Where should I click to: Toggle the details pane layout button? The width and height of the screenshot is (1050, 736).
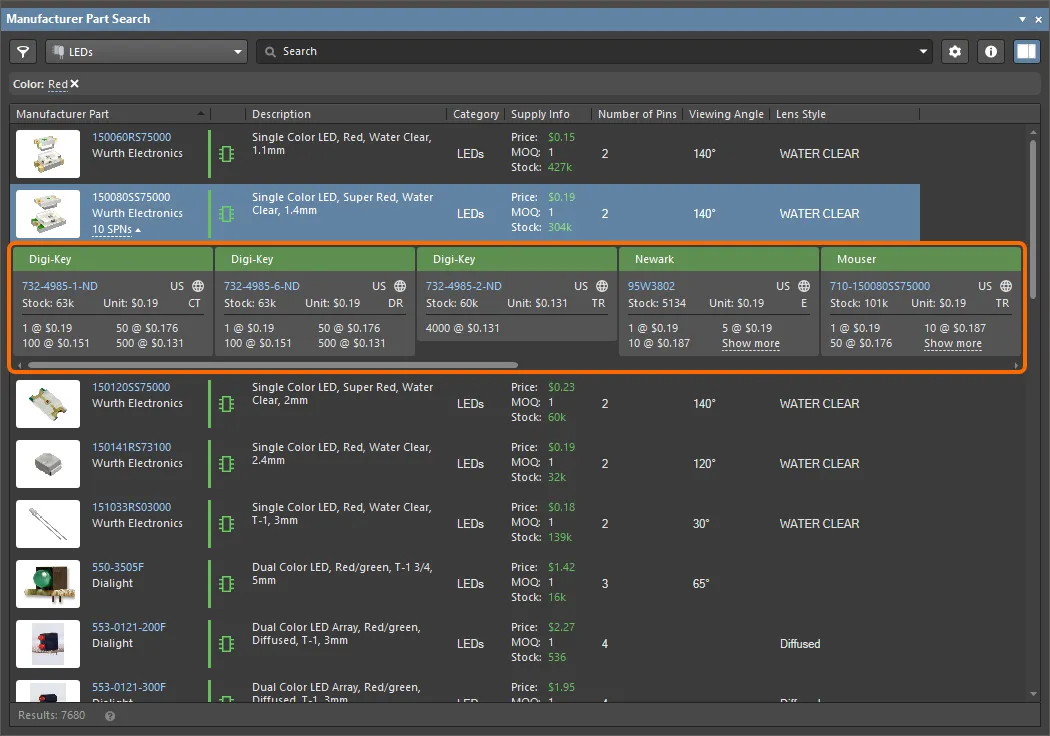tap(1027, 52)
